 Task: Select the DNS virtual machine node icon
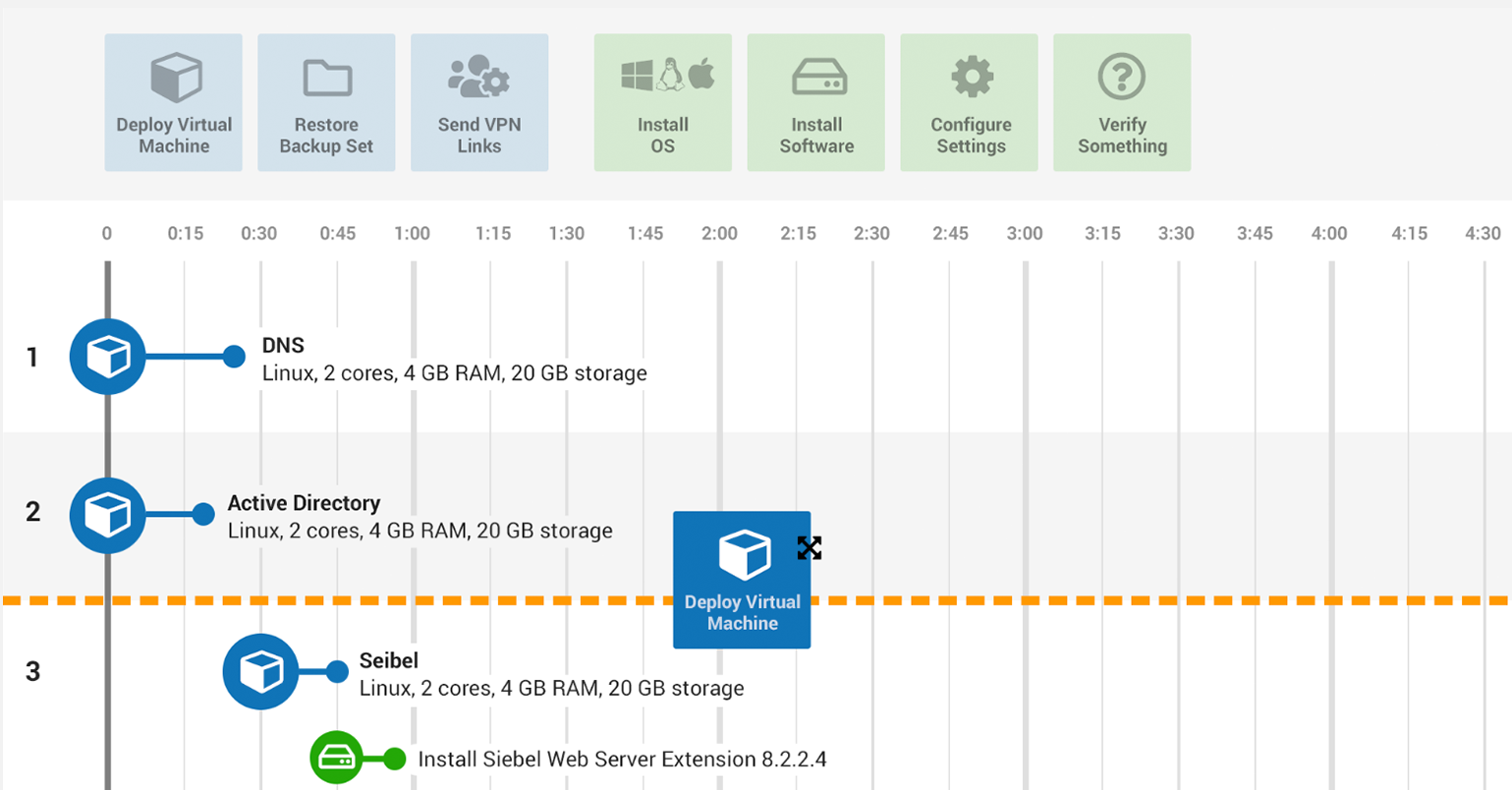click(107, 357)
